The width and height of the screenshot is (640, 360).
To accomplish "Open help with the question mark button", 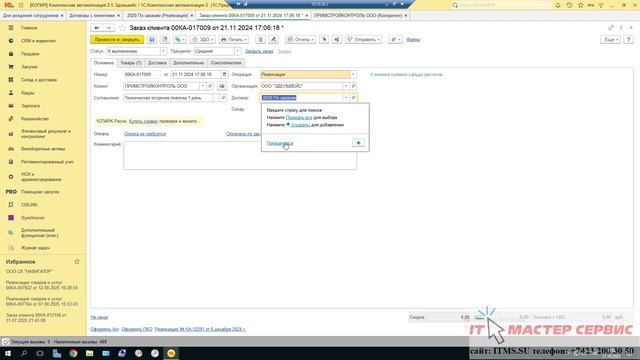I will pos(629,40).
